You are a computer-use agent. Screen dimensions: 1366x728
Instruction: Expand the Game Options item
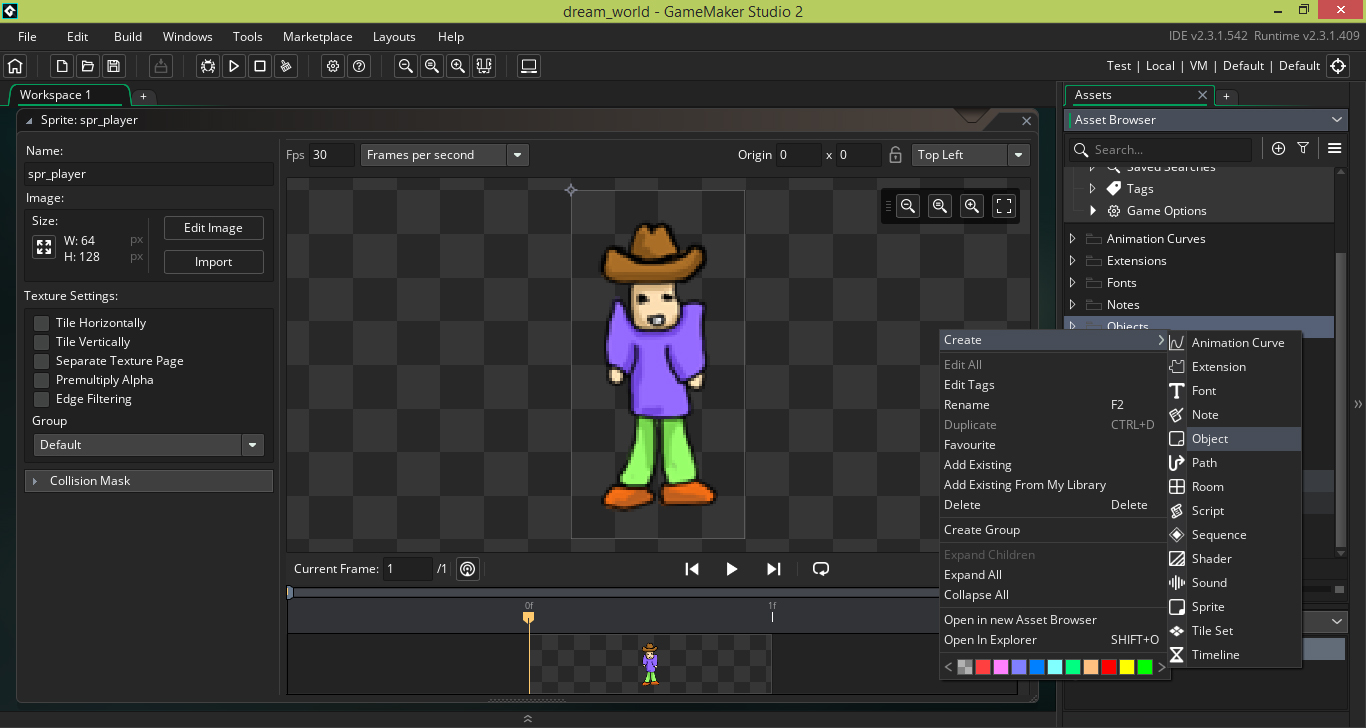tap(1093, 211)
